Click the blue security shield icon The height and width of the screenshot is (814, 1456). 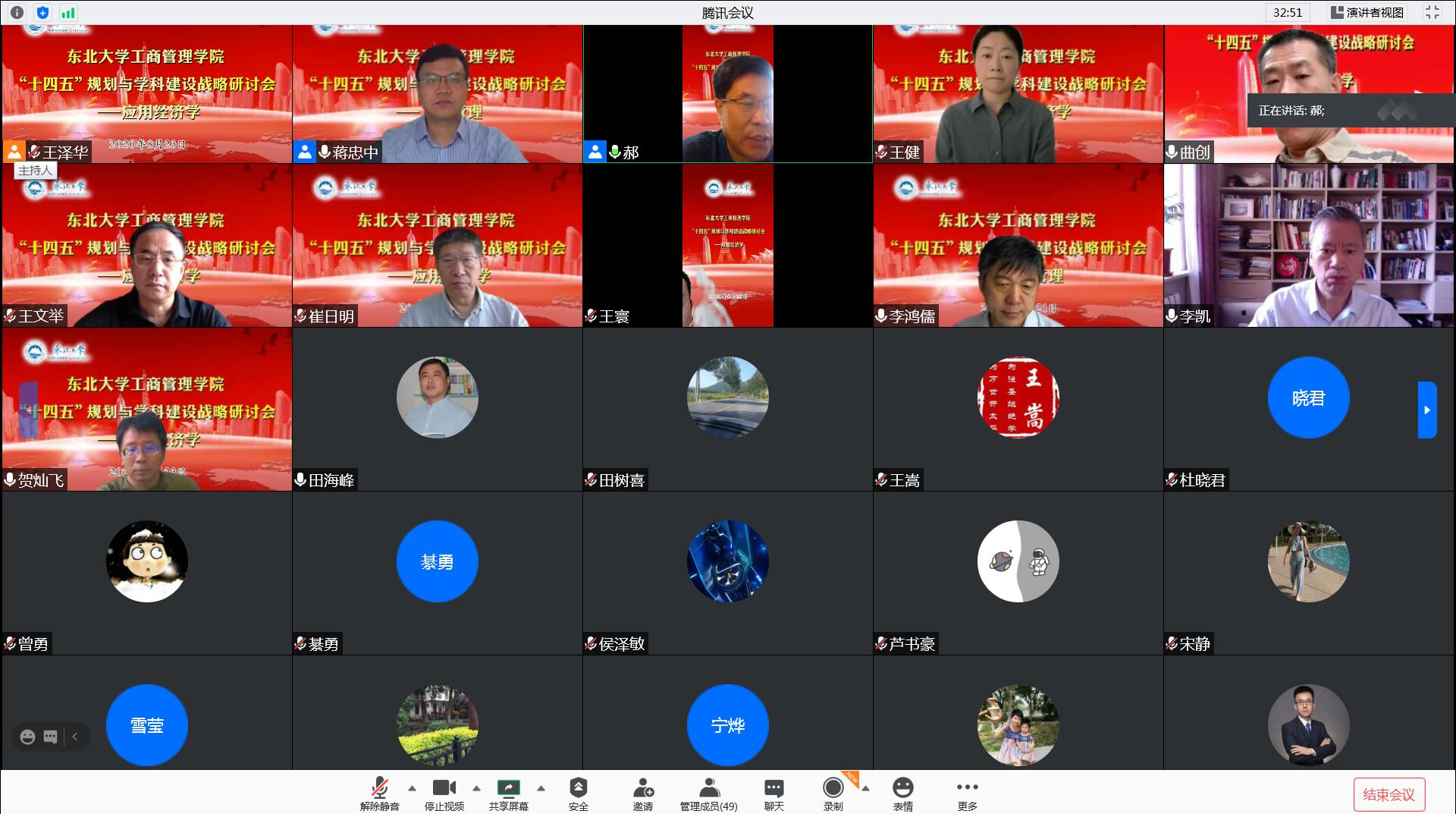[42, 12]
